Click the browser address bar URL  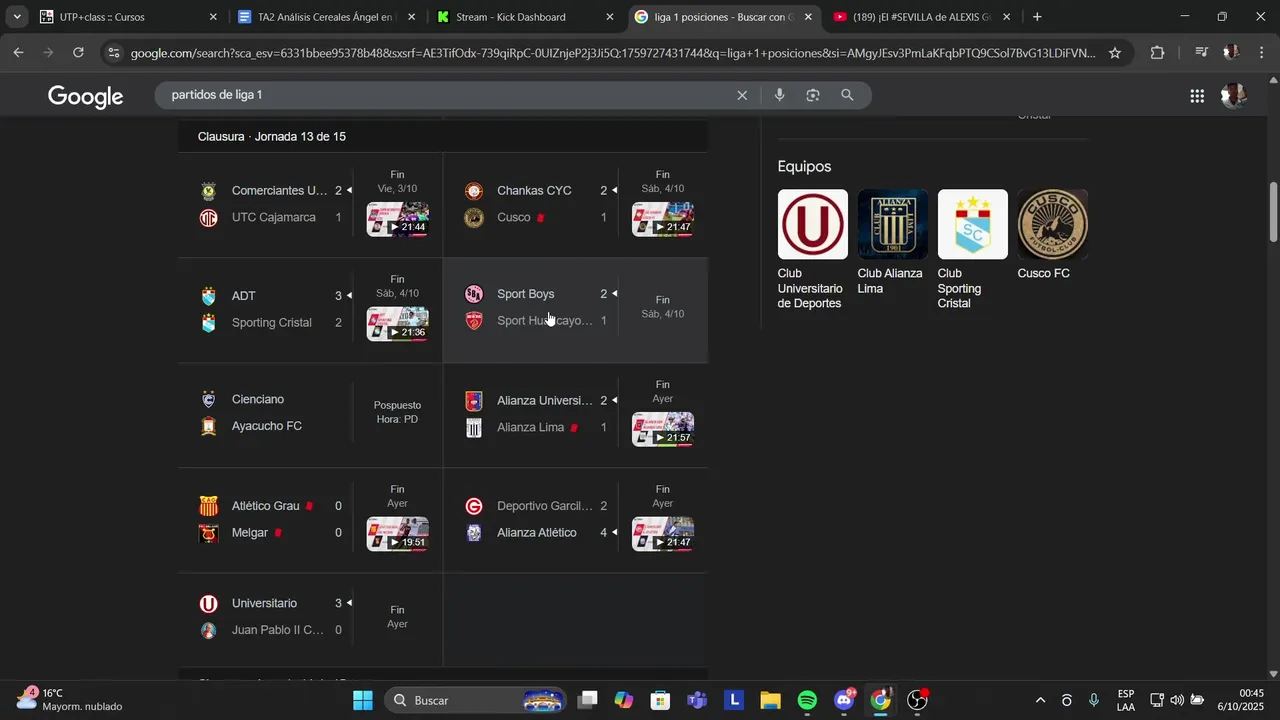tap(612, 53)
